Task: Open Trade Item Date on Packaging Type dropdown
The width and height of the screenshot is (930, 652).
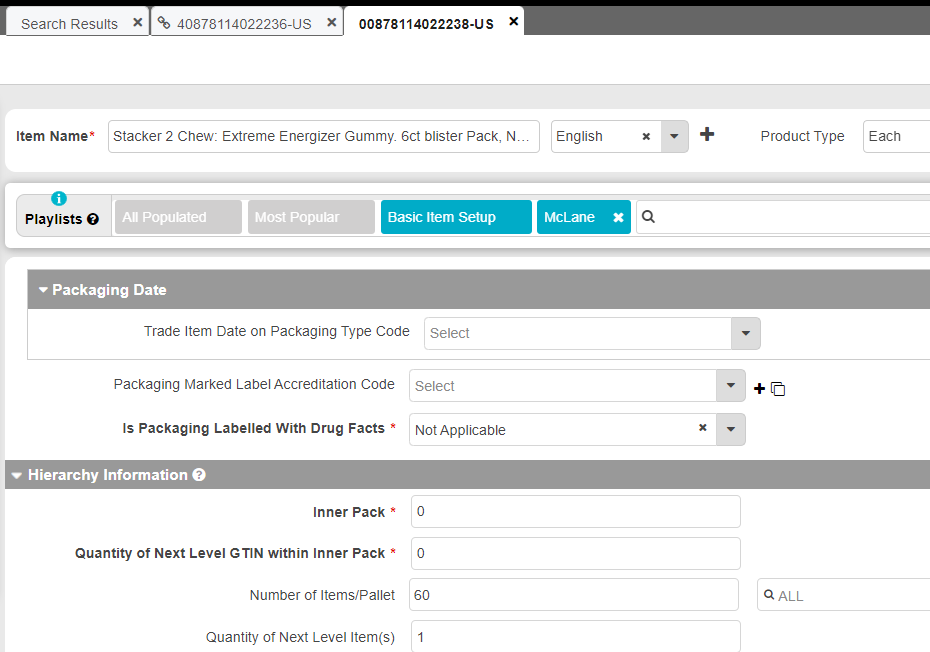Action: pyautogui.click(x=746, y=333)
